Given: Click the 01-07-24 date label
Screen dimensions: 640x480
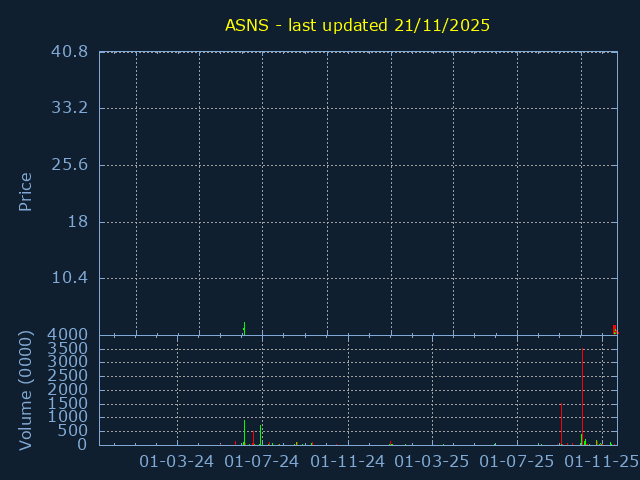Looking at the screenshot, I should coord(262,461).
